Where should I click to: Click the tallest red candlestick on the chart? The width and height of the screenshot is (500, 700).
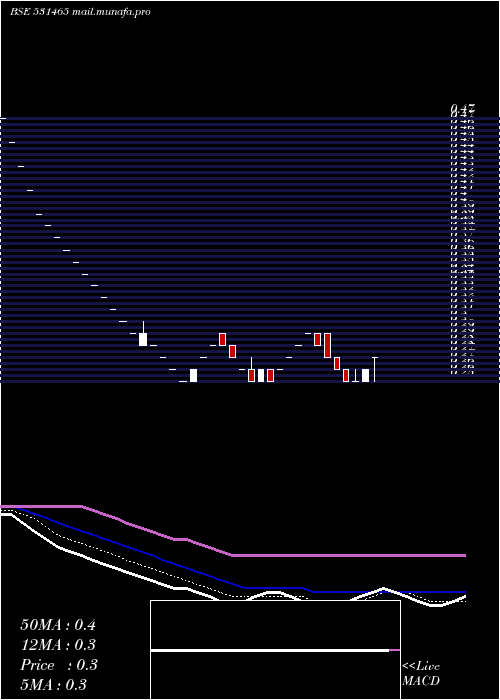click(x=327, y=345)
